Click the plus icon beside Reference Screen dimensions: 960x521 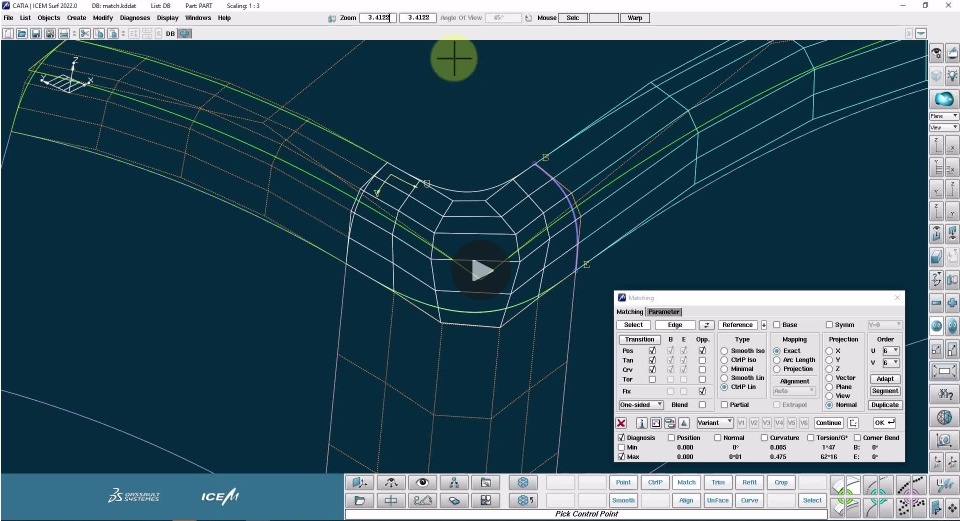pyautogui.click(x=763, y=325)
